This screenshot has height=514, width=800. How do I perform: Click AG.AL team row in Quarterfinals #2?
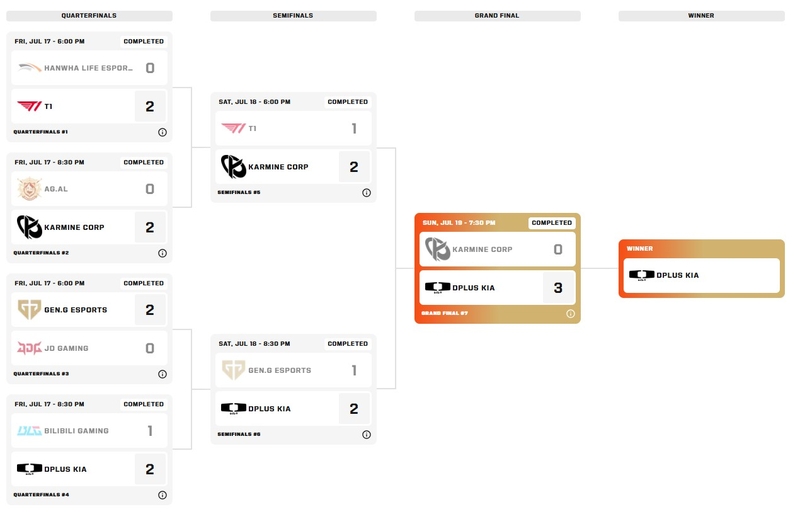point(89,189)
